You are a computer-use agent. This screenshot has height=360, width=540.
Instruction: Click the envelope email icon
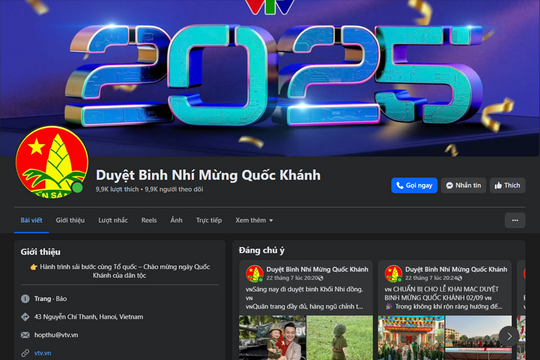(25, 335)
